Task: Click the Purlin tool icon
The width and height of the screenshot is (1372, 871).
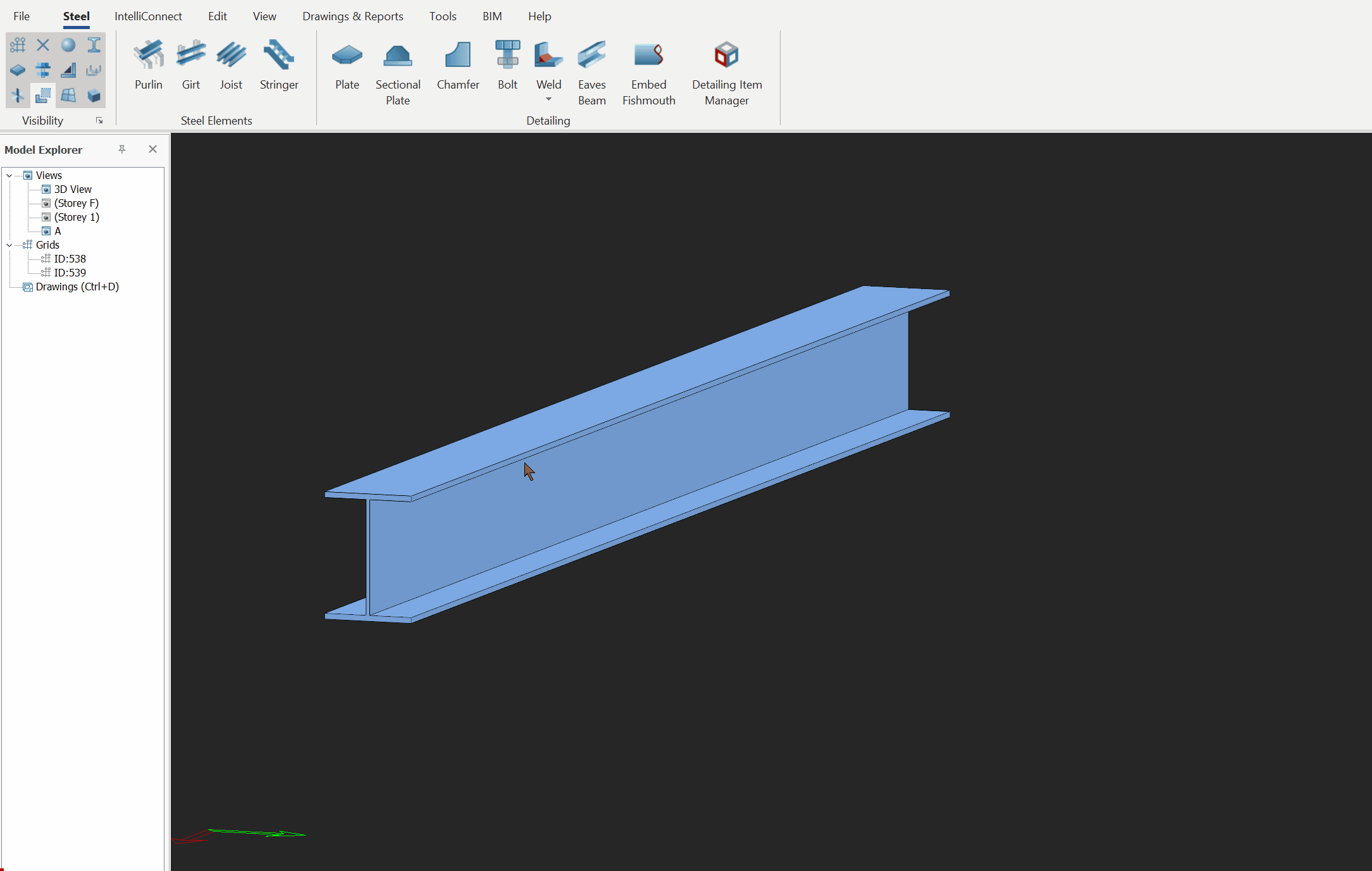Action: (148, 56)
